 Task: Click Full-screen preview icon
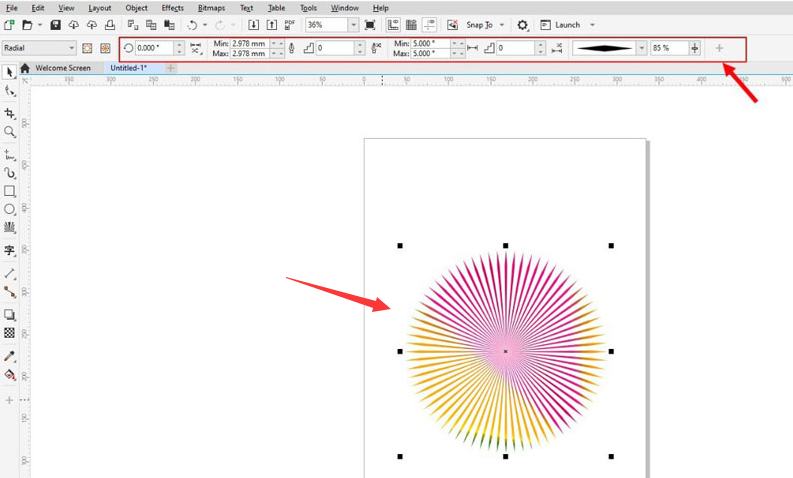coord(370,25)
